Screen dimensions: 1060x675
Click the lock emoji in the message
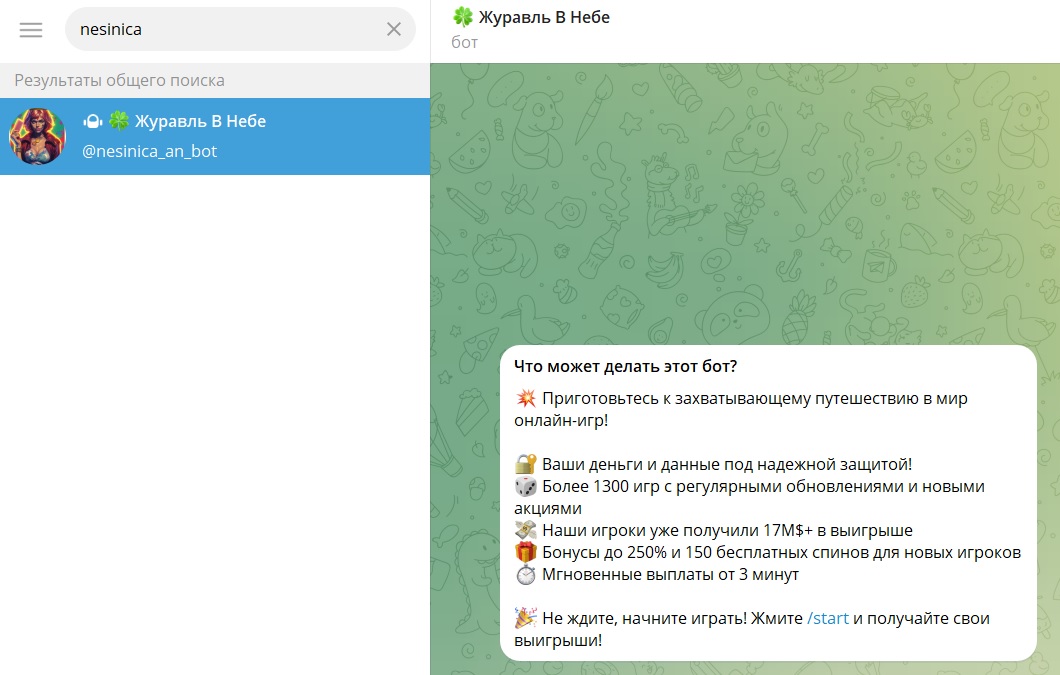click(x=525, y=464)
